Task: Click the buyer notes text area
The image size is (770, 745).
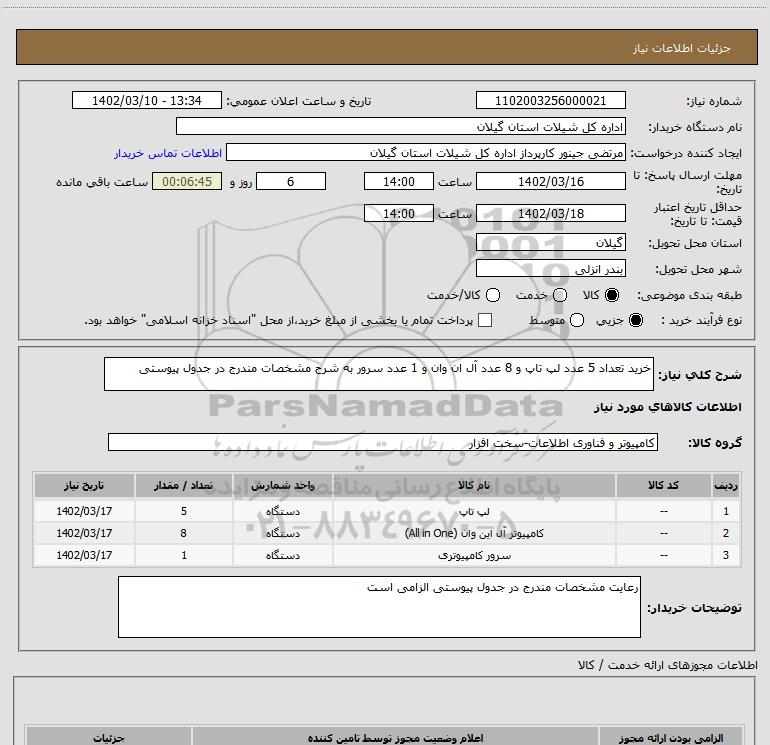Action: (379, 607)
